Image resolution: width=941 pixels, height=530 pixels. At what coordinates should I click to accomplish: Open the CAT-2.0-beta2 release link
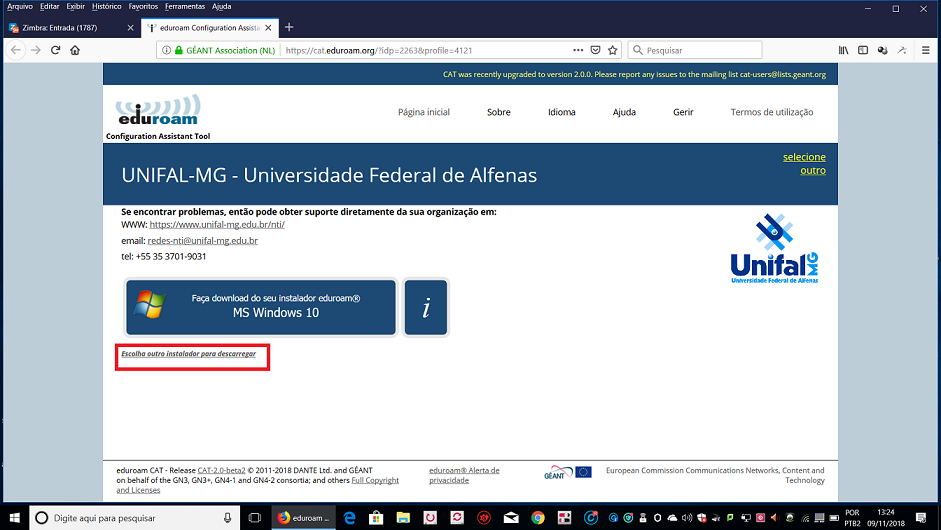pyautogui.click(x=221, y=471)
